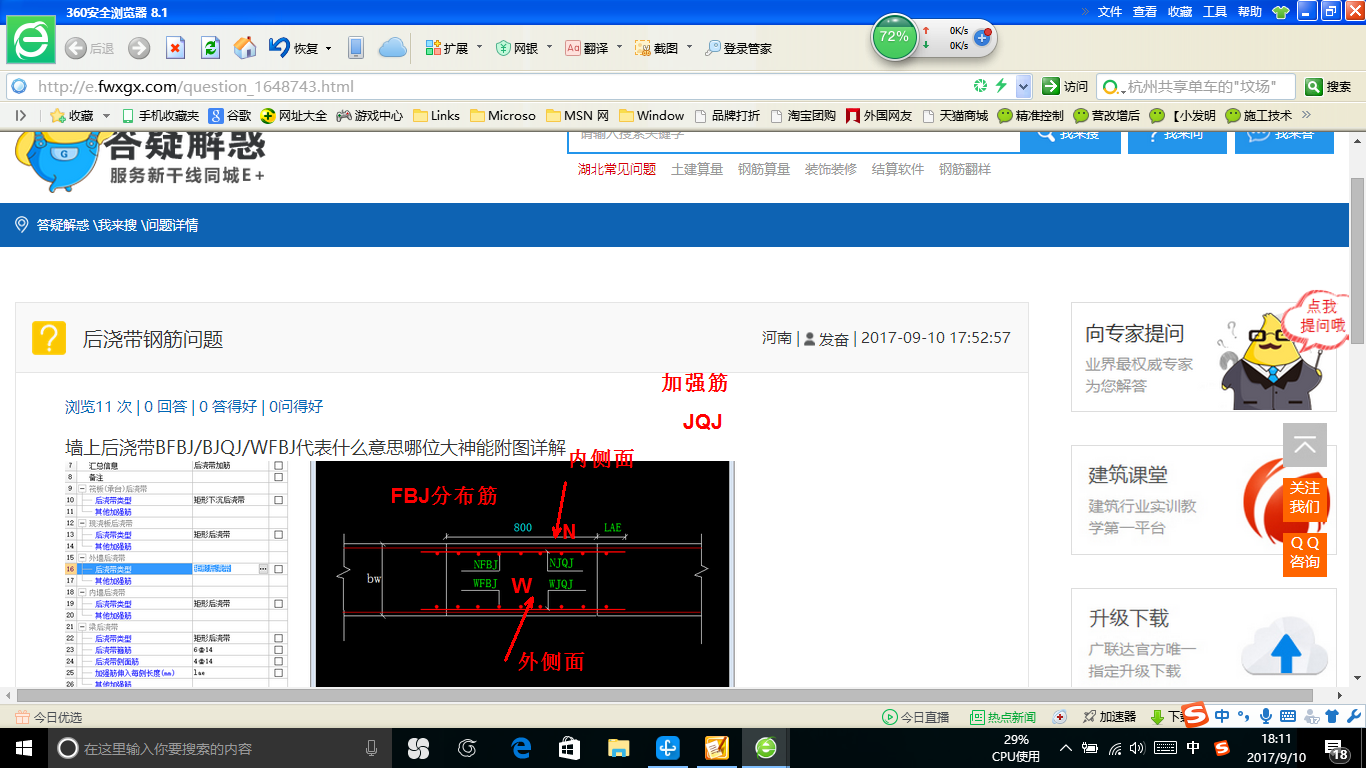Open File Explorer from the taskbar

619,748
